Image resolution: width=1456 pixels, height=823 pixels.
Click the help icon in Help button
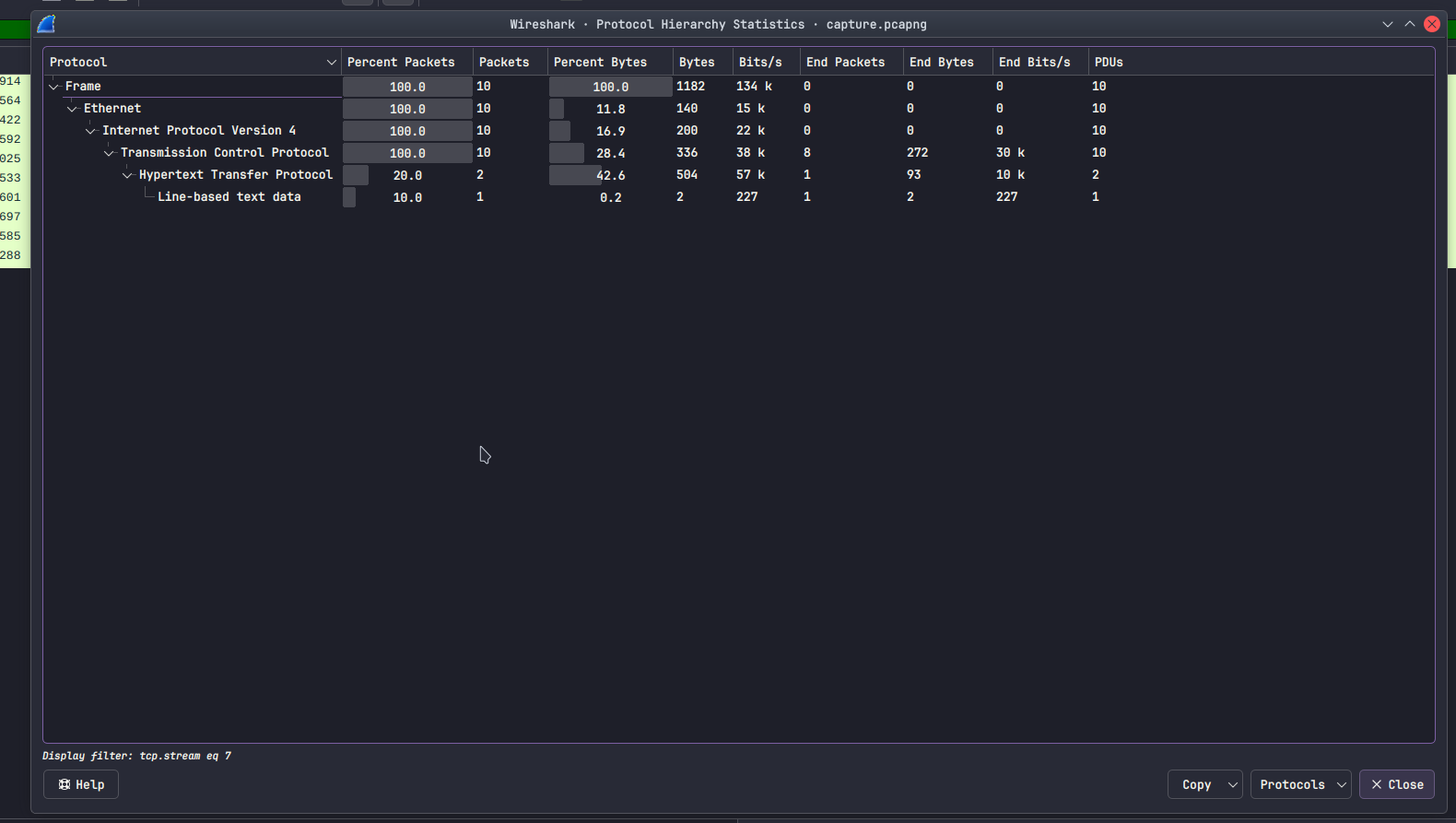(x=65, y=784)
